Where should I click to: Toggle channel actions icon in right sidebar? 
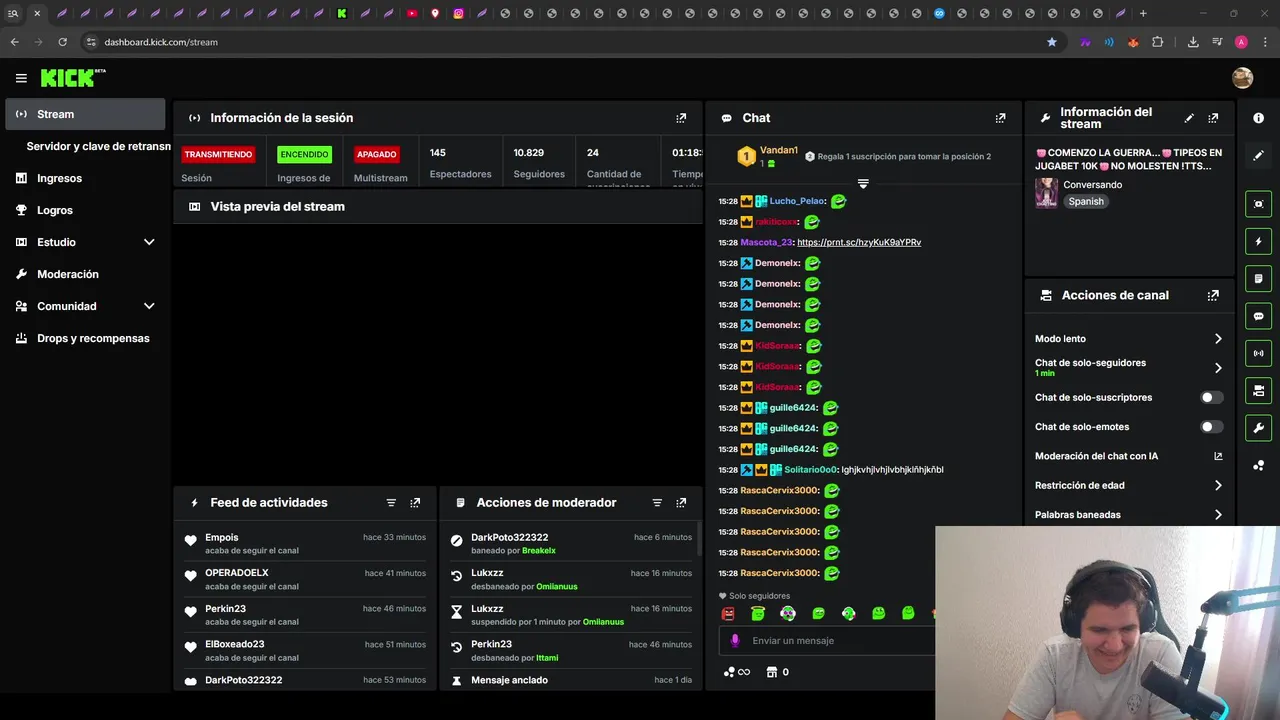tap(1258, 390)
